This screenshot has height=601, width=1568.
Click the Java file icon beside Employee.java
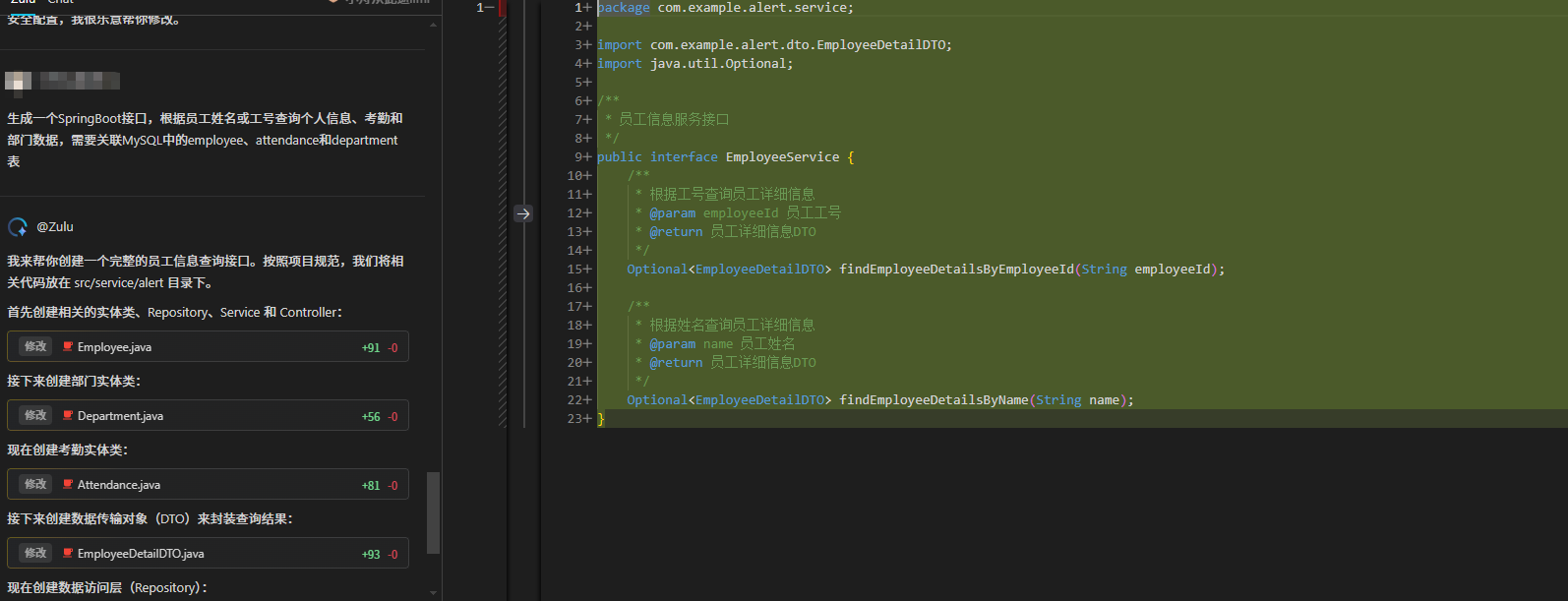point(68,347)
